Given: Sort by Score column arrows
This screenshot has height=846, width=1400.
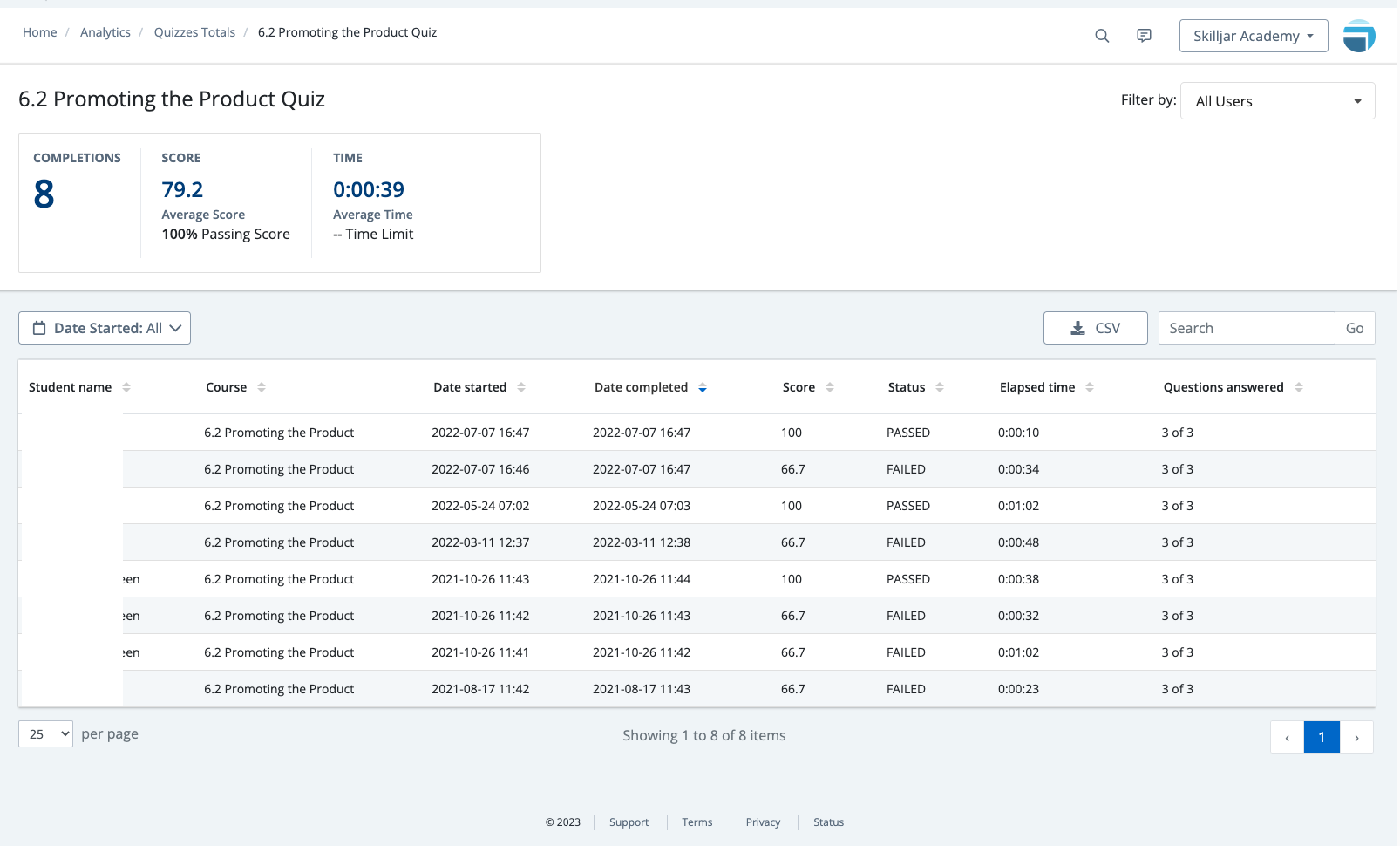Looking at the screenshot, I should click(830, 387).
